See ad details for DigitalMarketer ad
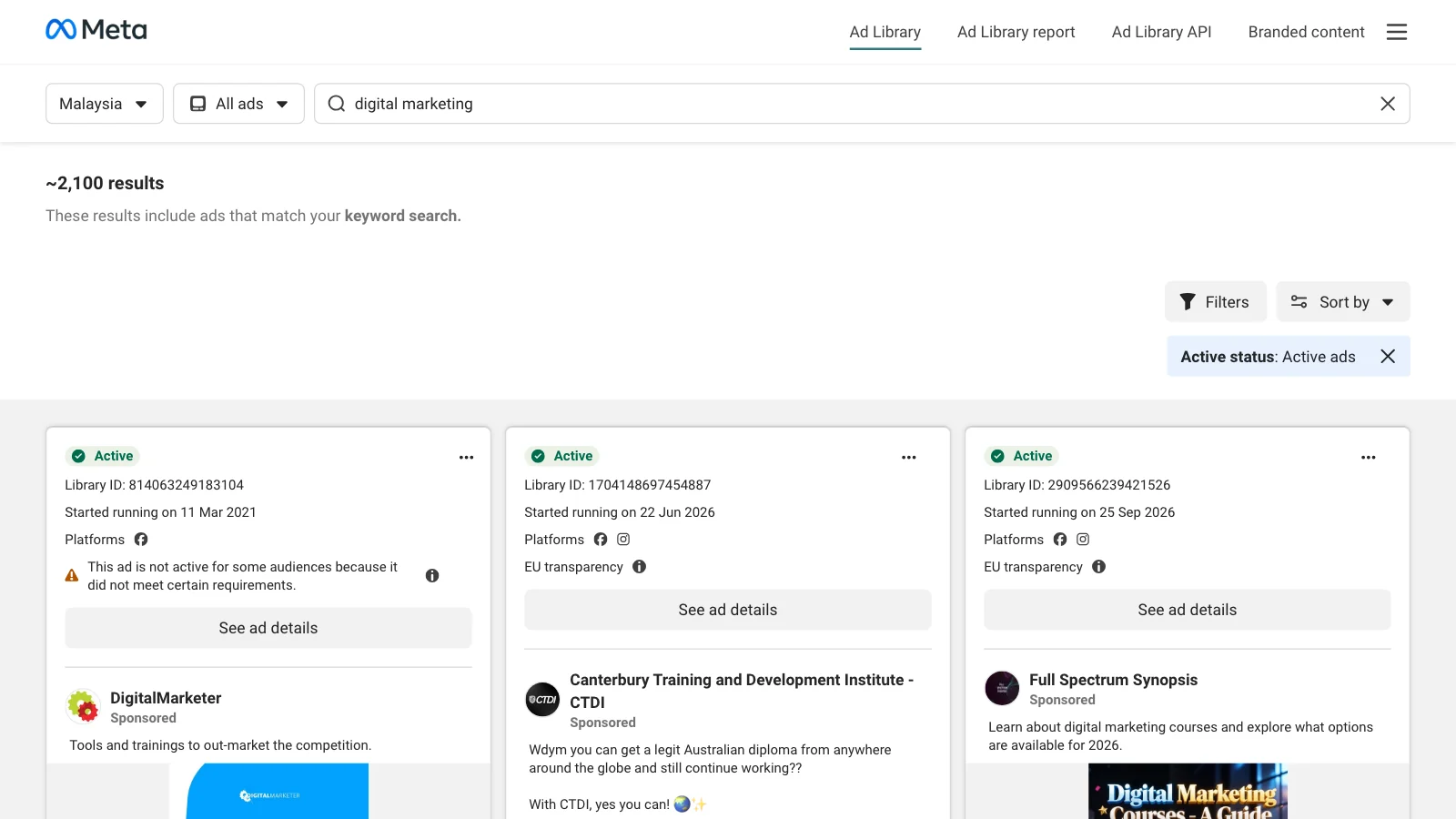Viewport: 1456px width, 819px height. (268, 628)
